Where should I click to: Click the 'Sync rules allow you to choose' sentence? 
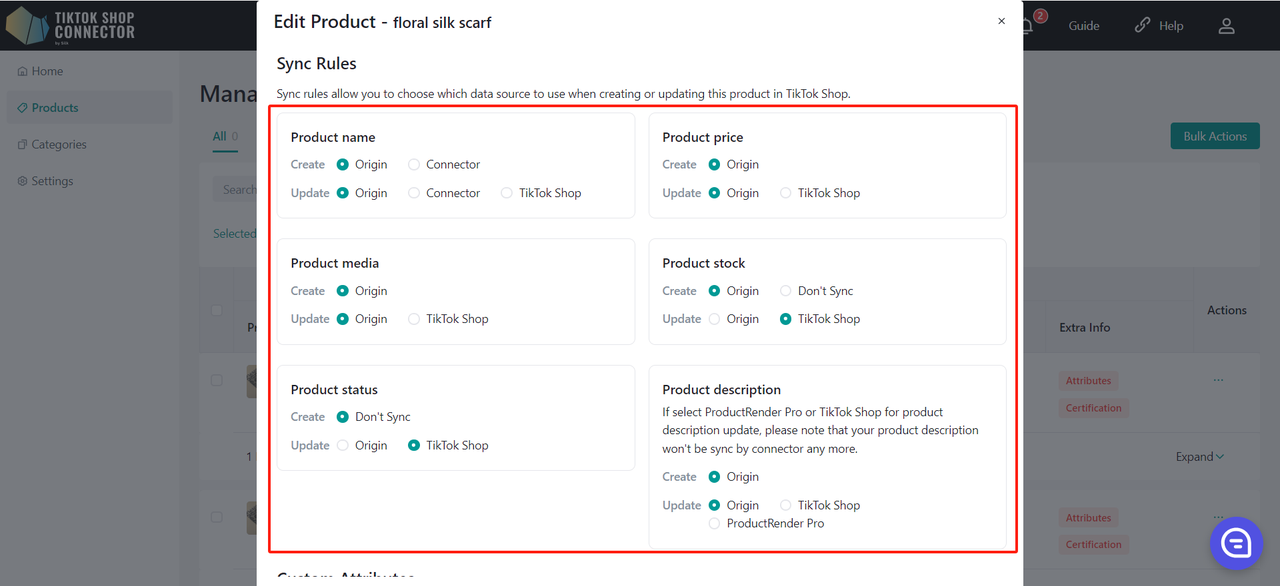pyautogui.click(x=564, y=94)
